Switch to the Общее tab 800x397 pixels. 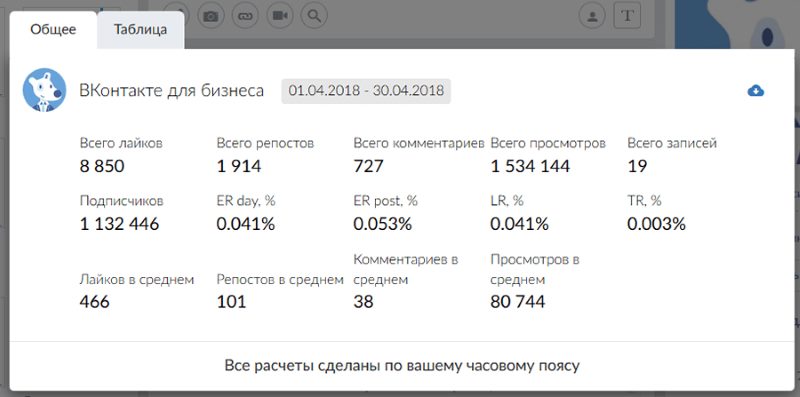53,30
